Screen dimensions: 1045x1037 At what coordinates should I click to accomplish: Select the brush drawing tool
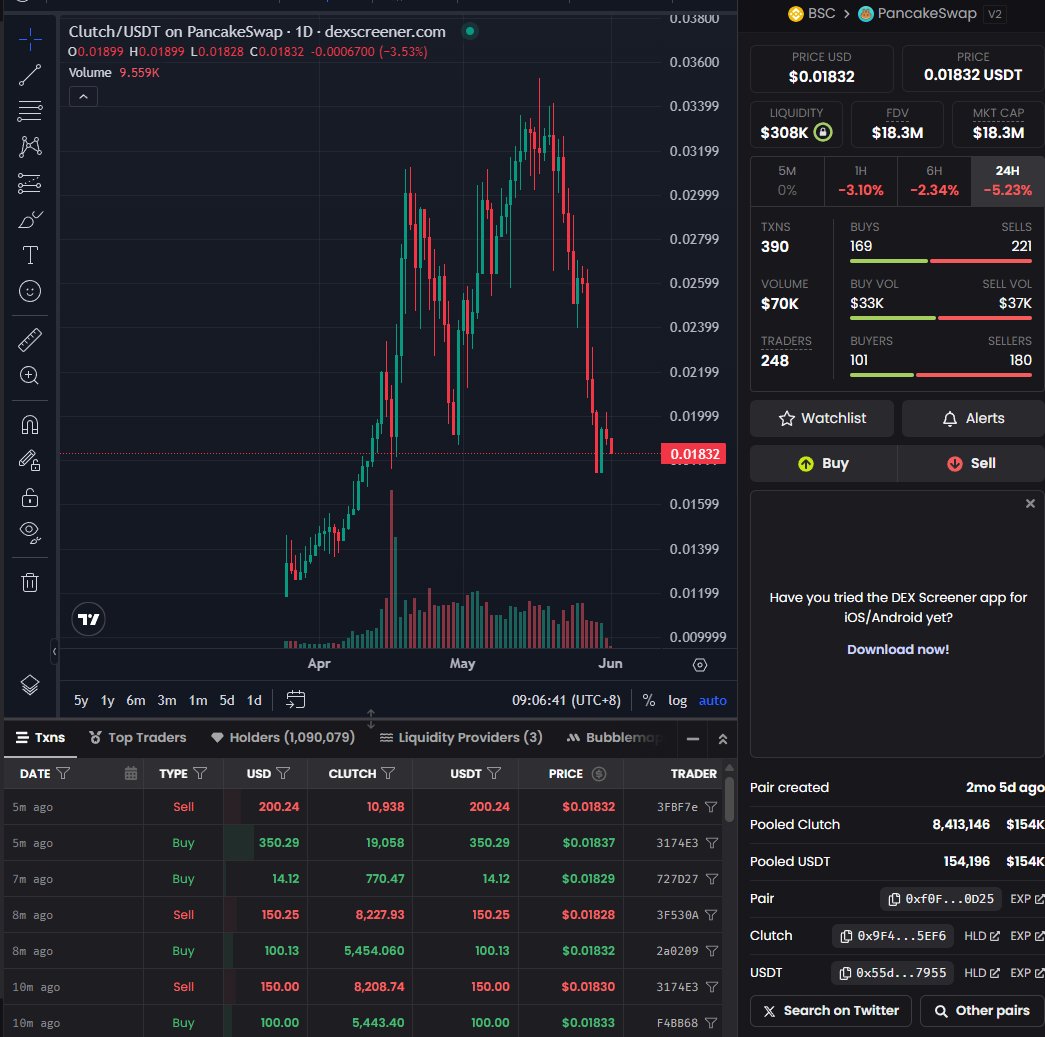pyautogui.click(x=30, y=219)
